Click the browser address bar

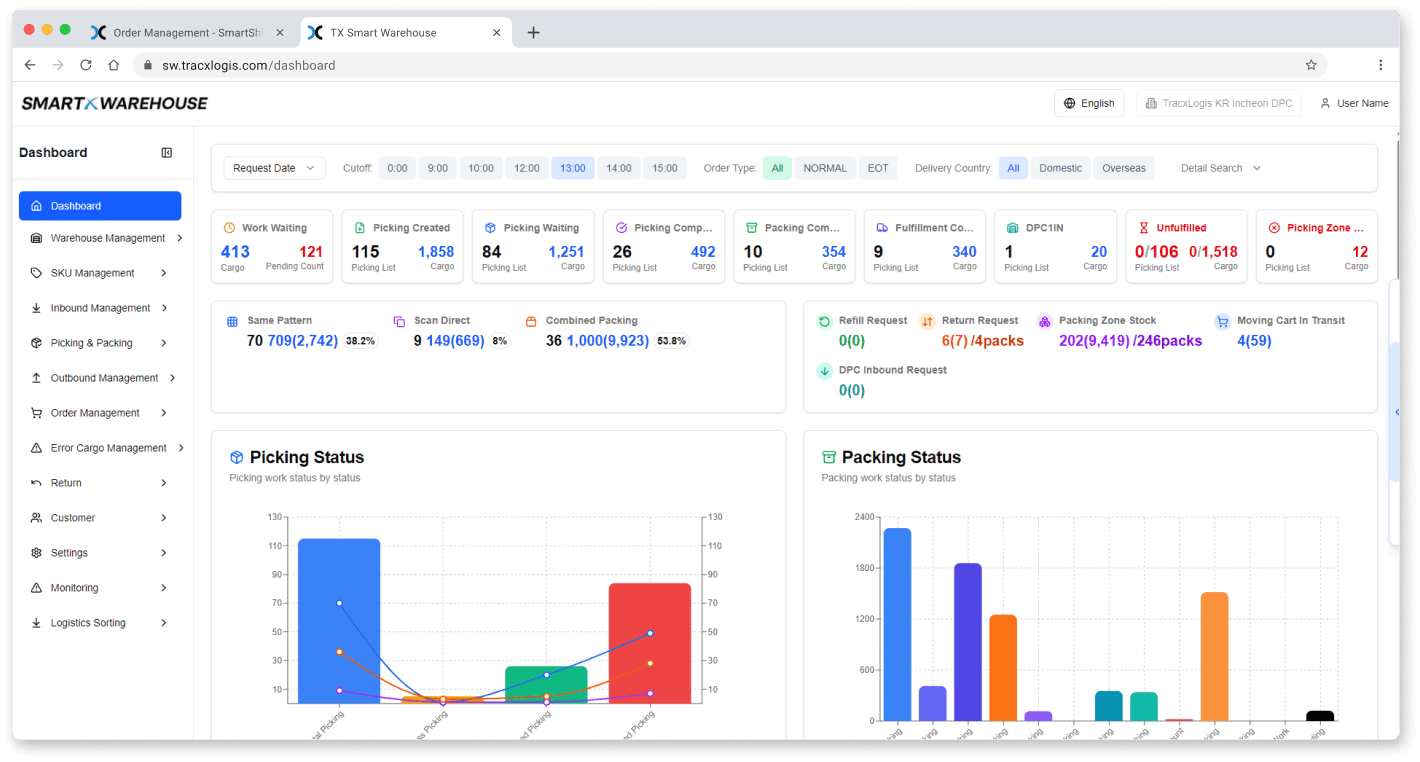click(x=250, y=64)
